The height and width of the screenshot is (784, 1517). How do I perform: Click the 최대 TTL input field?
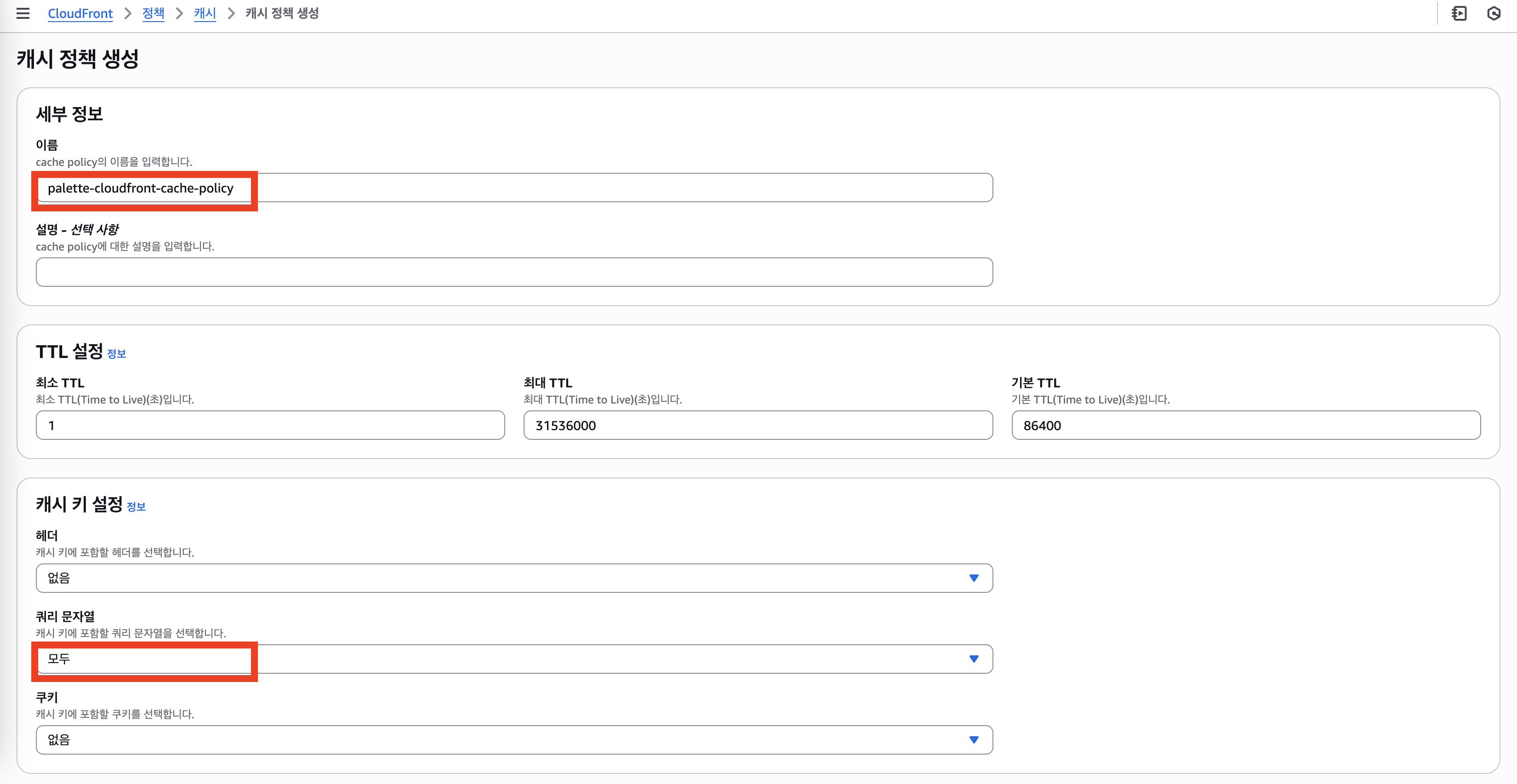point(757,425)
